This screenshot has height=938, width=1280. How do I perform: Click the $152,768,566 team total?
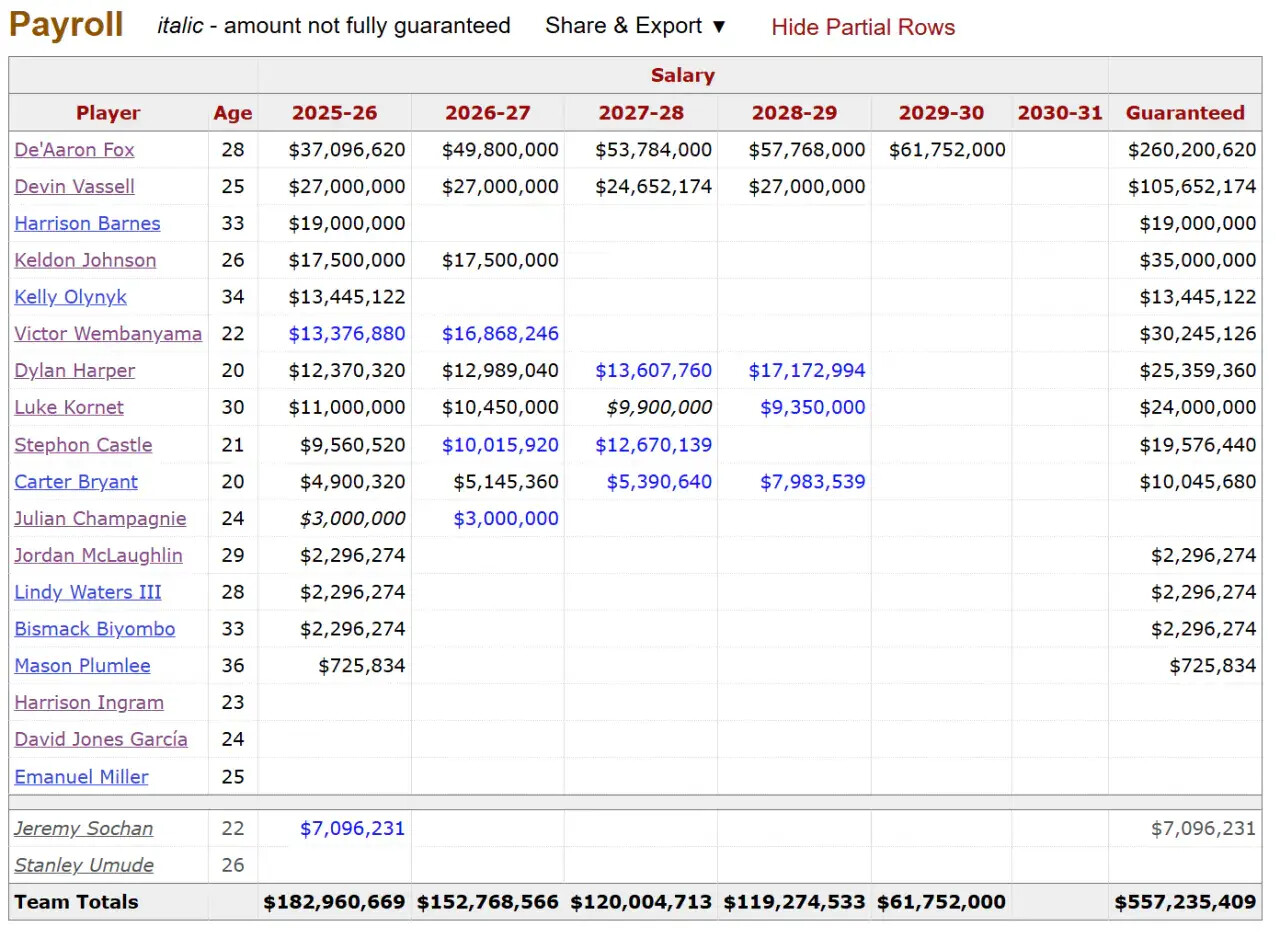(x=488, y=902)
